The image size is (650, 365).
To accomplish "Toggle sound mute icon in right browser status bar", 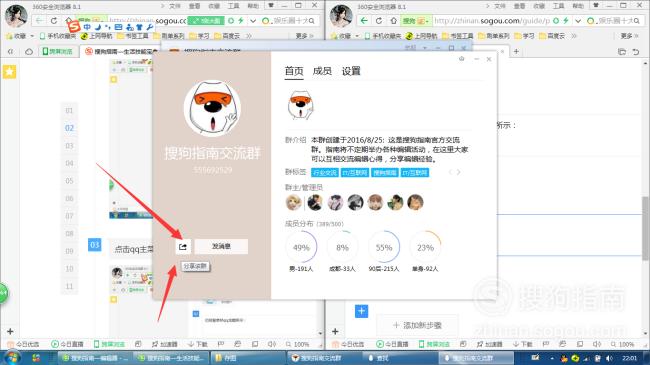I will [597, 344].
